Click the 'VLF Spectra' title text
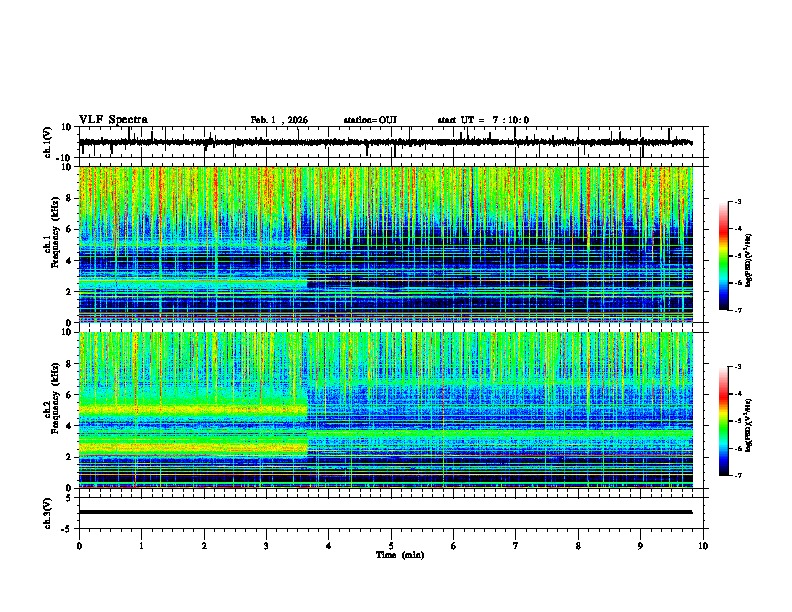Image resolution: width=792 pixels, height=612 pixels. click(x=113, y=120)
